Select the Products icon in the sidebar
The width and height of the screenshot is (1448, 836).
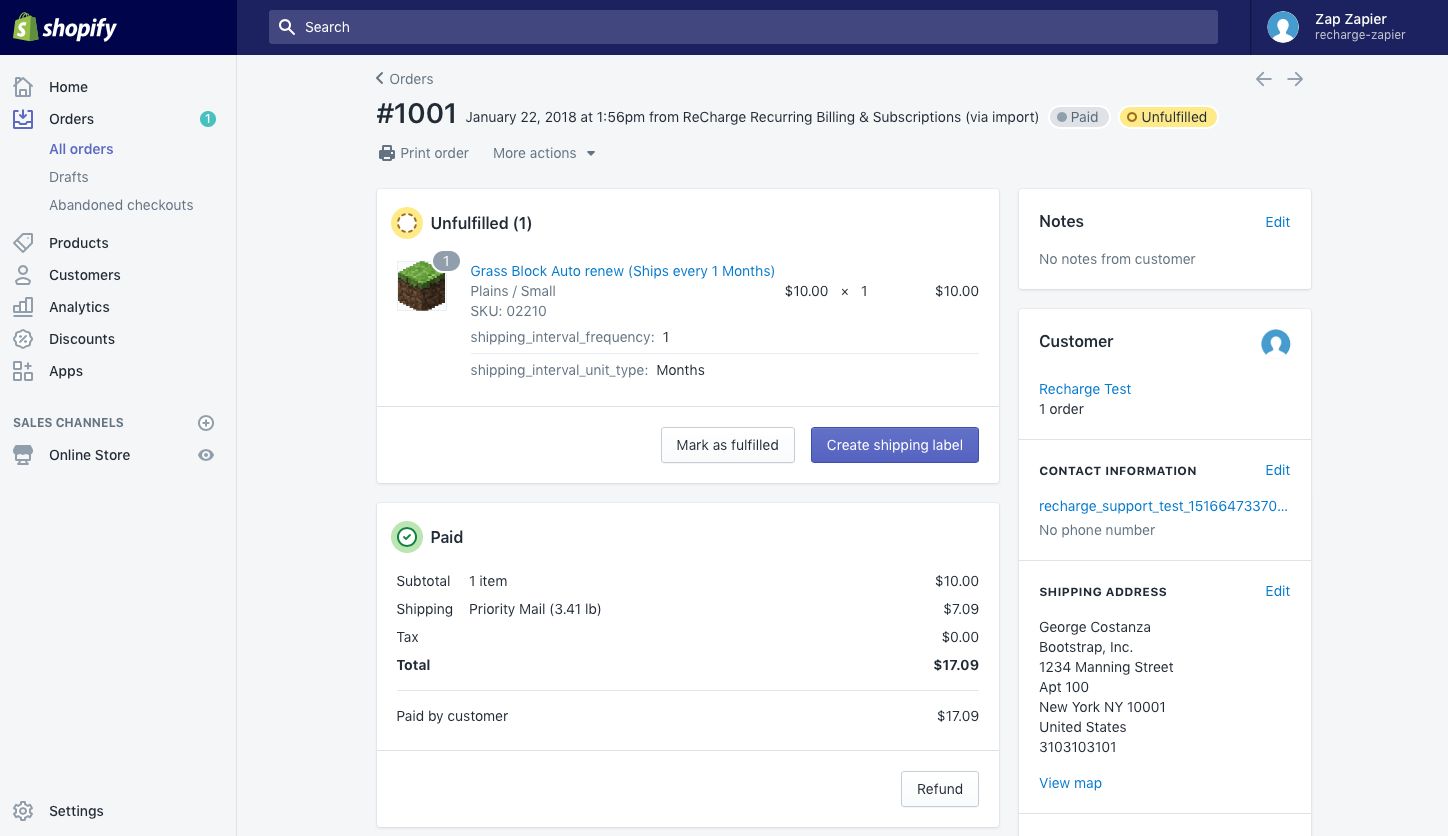[22, 242]
